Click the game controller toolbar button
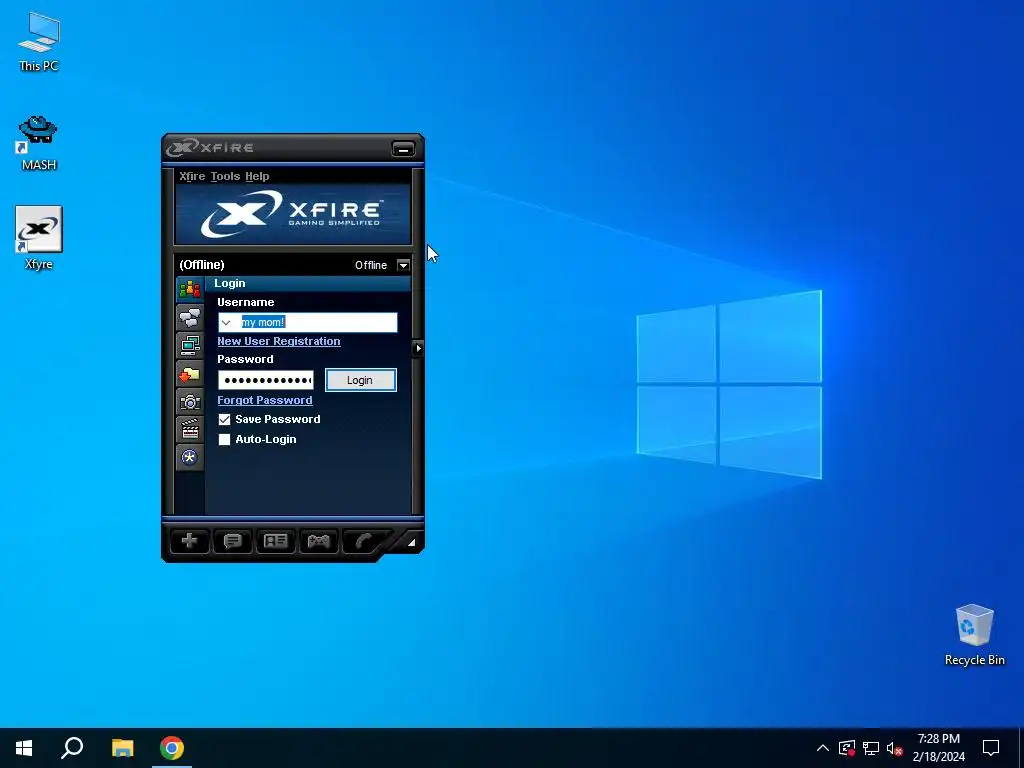The image size is (1024, 768). click(x=318, y=541)
